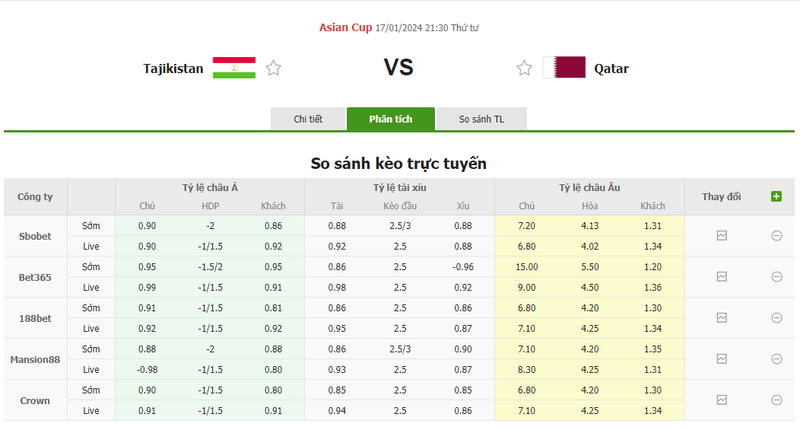This screenshot has width=800, height=430.
Task: Open the So sánh TL tab
Action: [x=481, y=119]
